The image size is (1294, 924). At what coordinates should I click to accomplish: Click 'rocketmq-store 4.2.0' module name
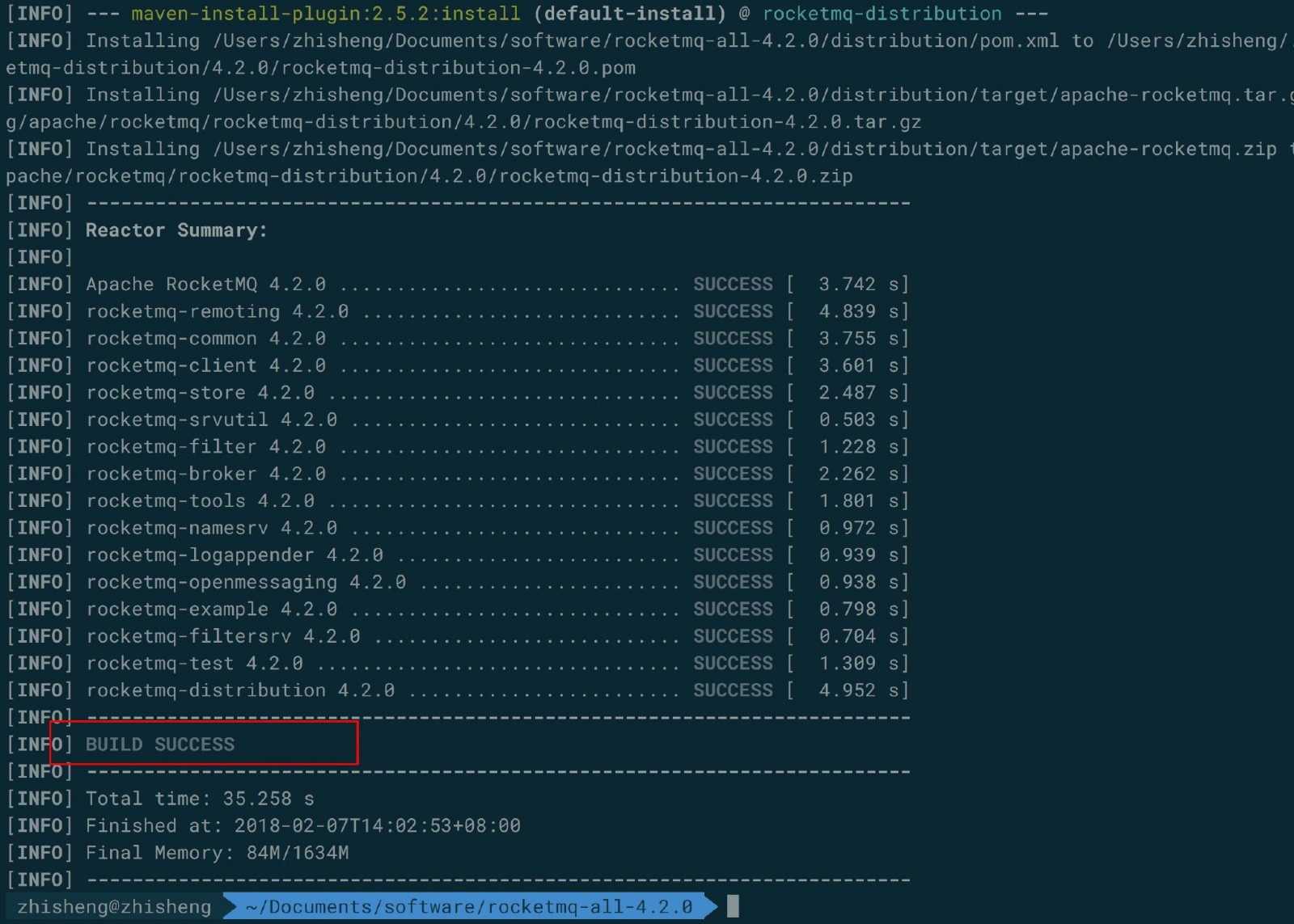tap(201, 393)
